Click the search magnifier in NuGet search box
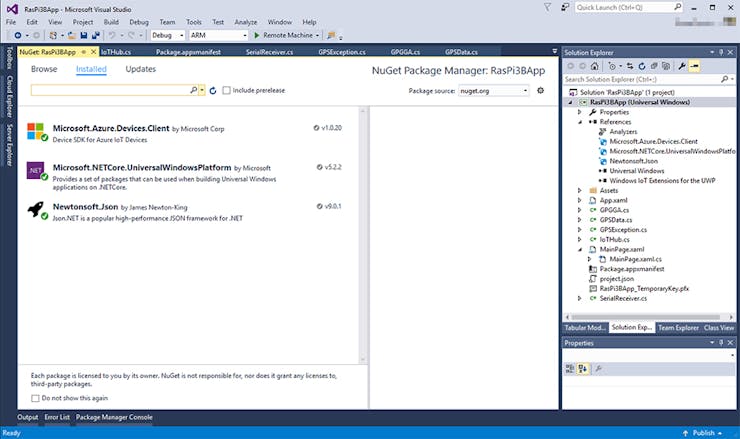Viewport: 740px width, 439px height. [x=193, y=90]
